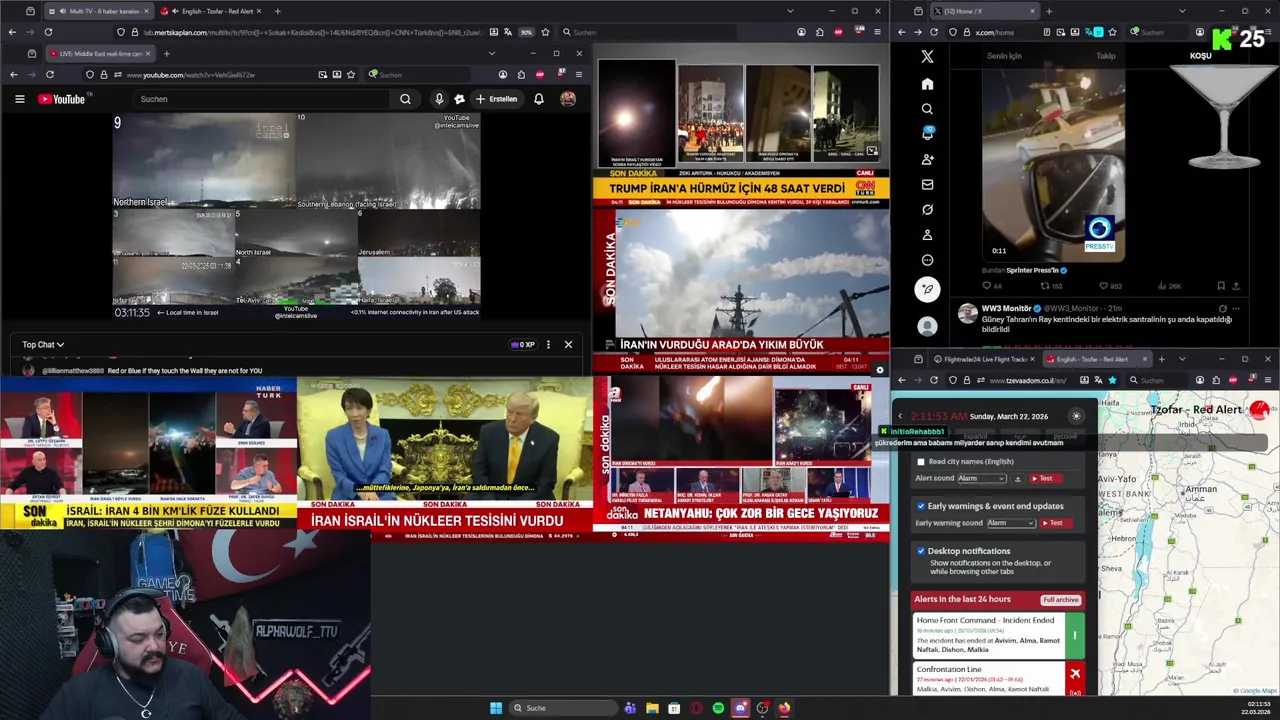Open the YouTube account avatar menu

pos(568,99)
